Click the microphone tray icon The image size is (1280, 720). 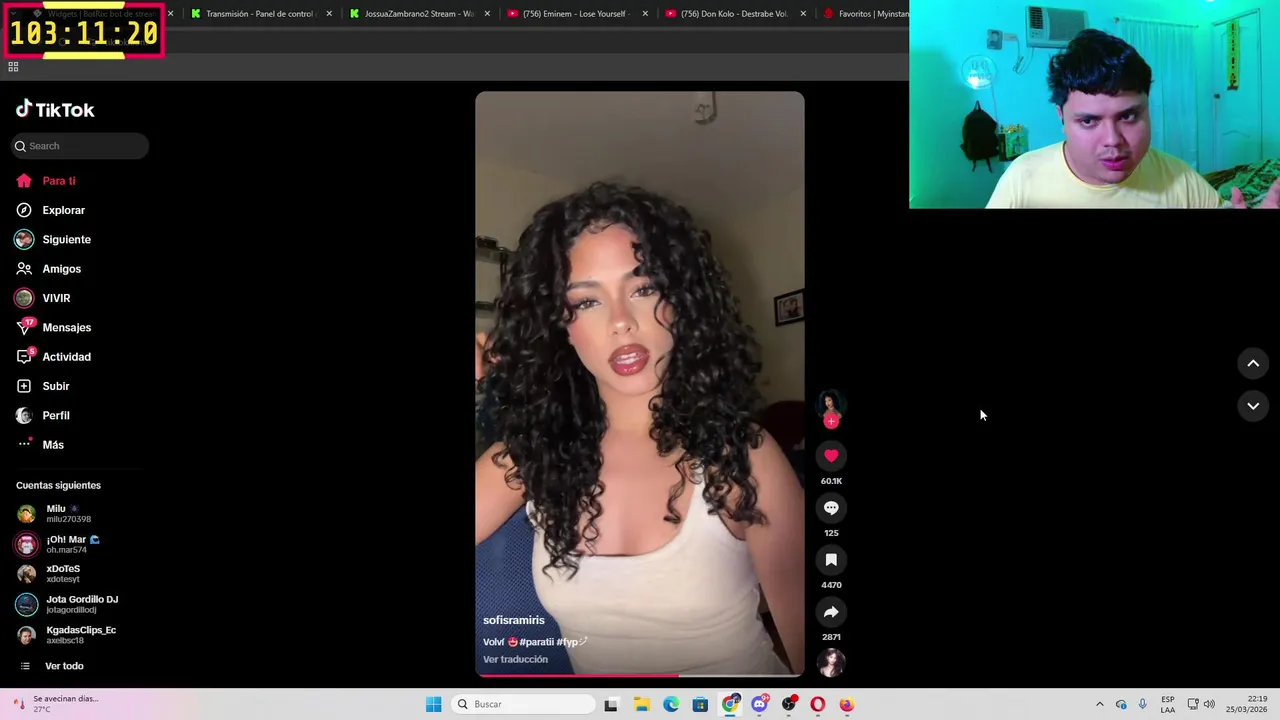tap(1143, 704)
